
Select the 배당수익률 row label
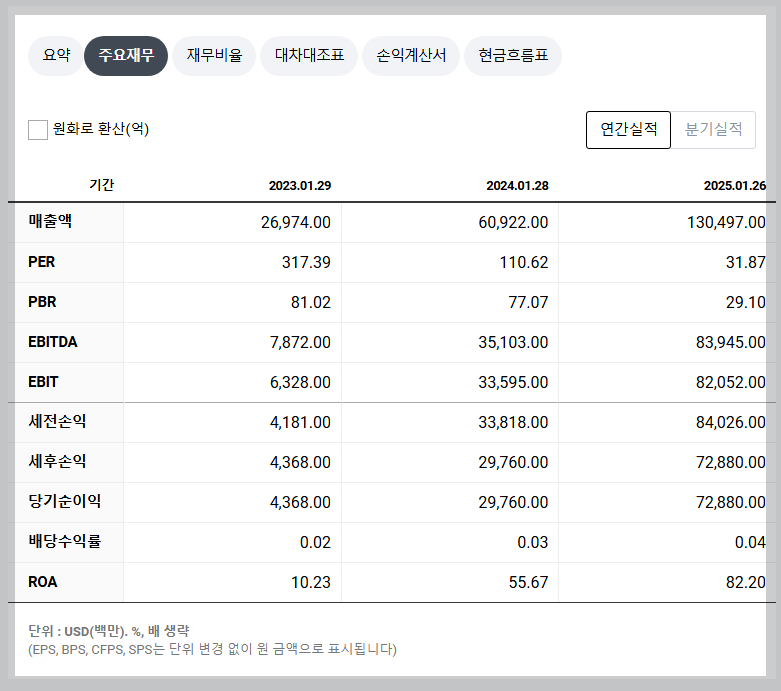click(x=65, y=541)
